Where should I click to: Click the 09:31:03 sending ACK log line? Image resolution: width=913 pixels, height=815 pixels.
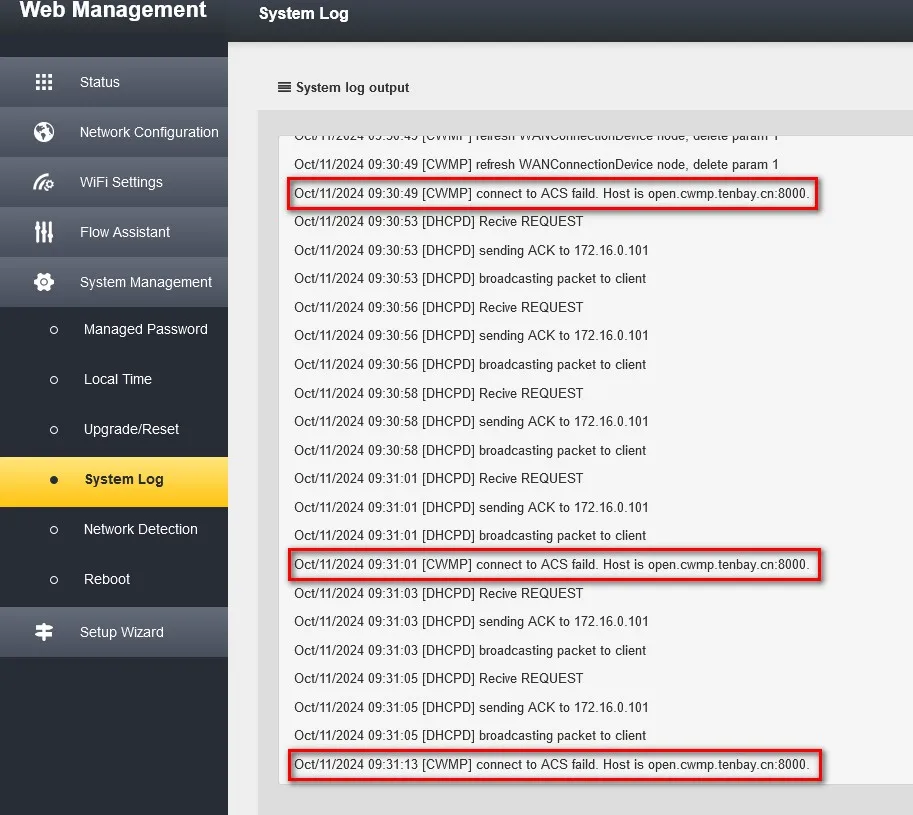click(471, 622)
